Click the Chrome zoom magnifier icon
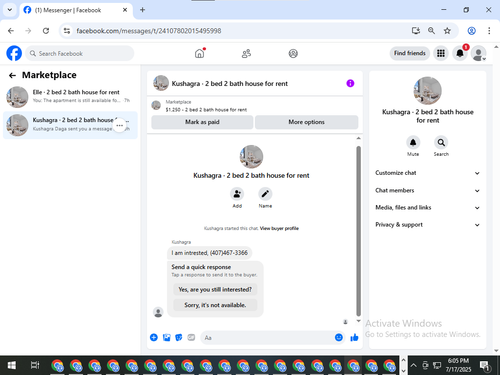This screenshot has width=500, height=375. 431,31
